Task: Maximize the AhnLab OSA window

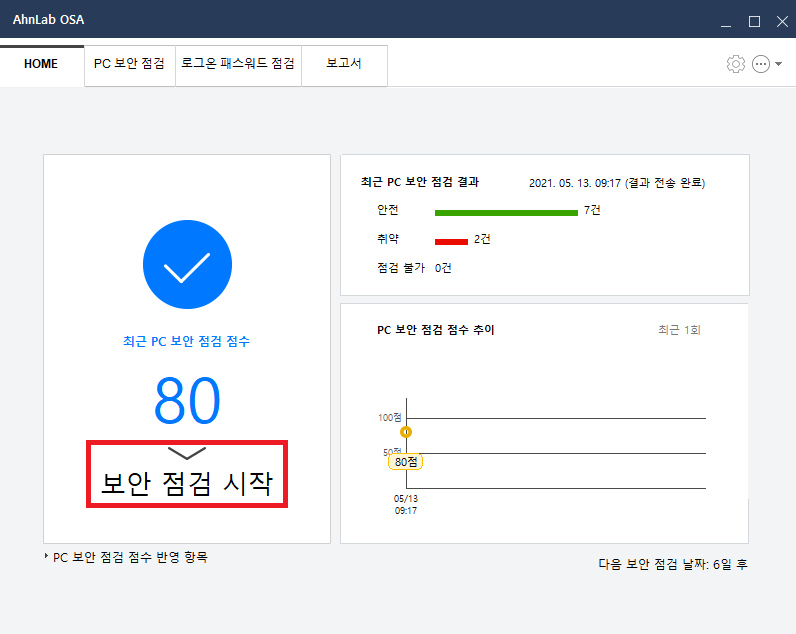Action: pyautogui.click(x=754, y=21)
